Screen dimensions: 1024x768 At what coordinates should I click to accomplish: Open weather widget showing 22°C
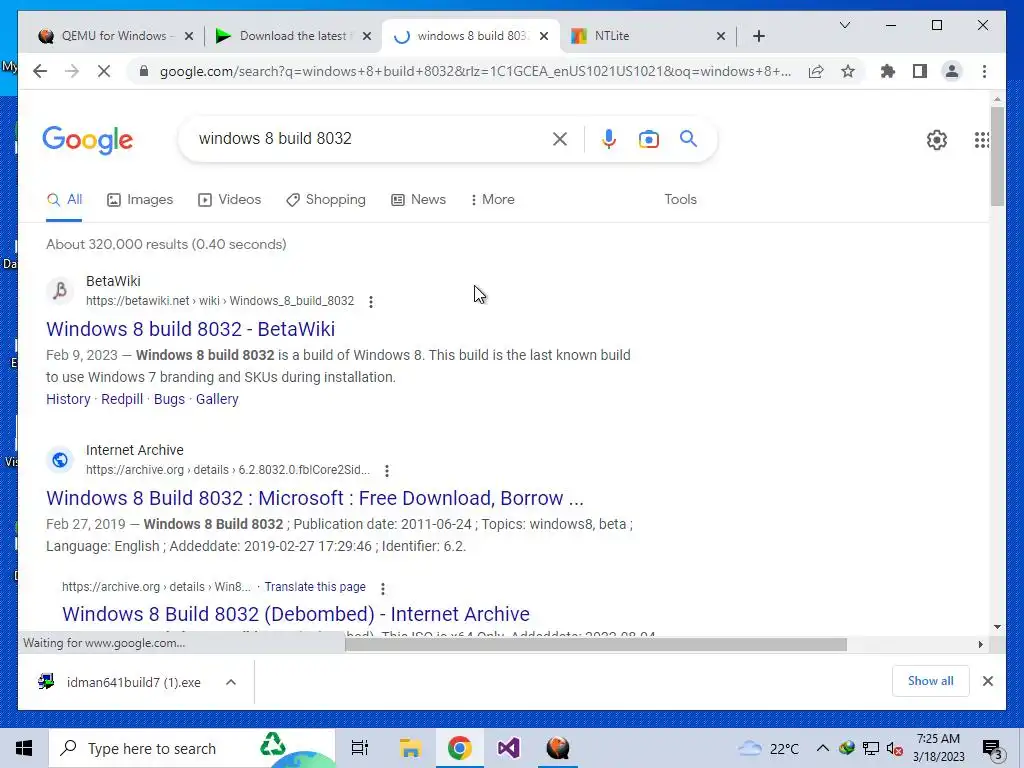click(768, 748)
